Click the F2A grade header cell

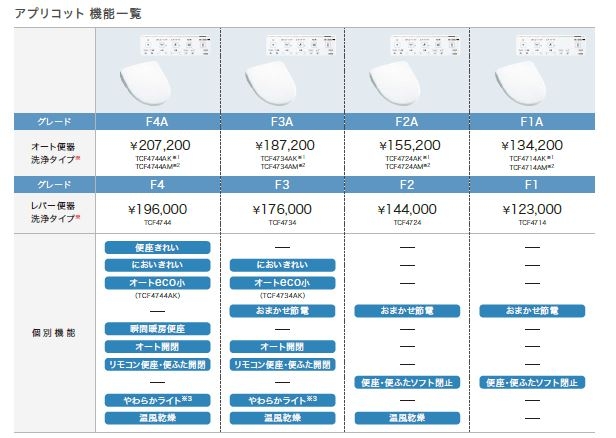click(x=407, y=122)
